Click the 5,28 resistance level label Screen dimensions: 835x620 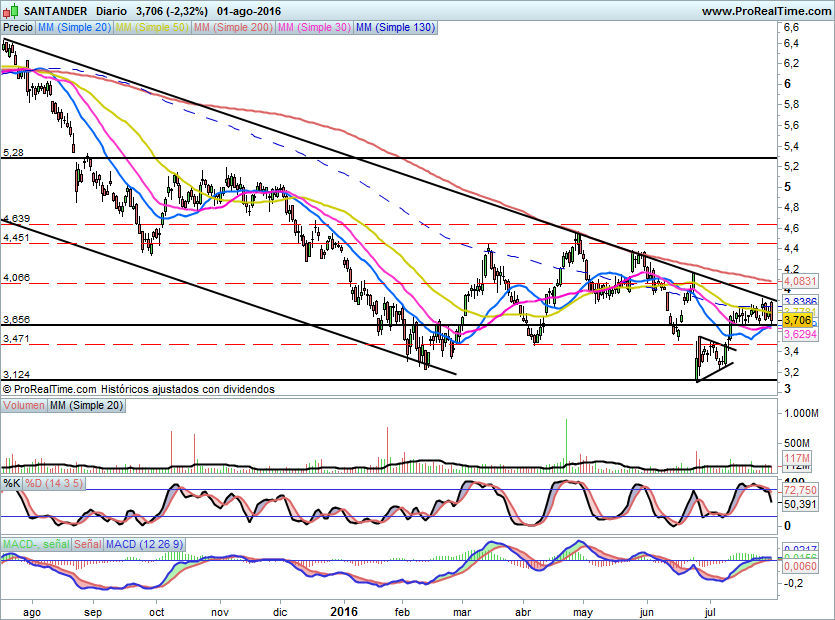tap(13, 153)
